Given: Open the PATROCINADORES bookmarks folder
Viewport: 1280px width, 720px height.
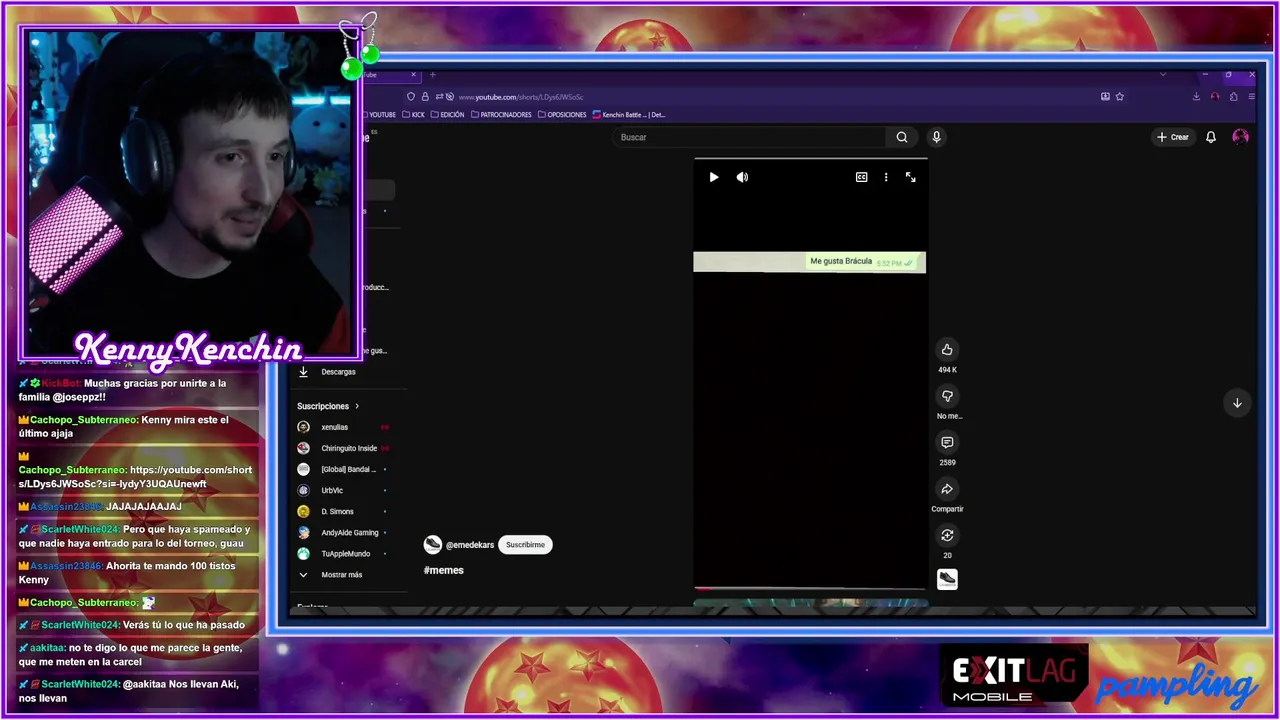Looking at the screenshot, I should (x=501, y=115).
